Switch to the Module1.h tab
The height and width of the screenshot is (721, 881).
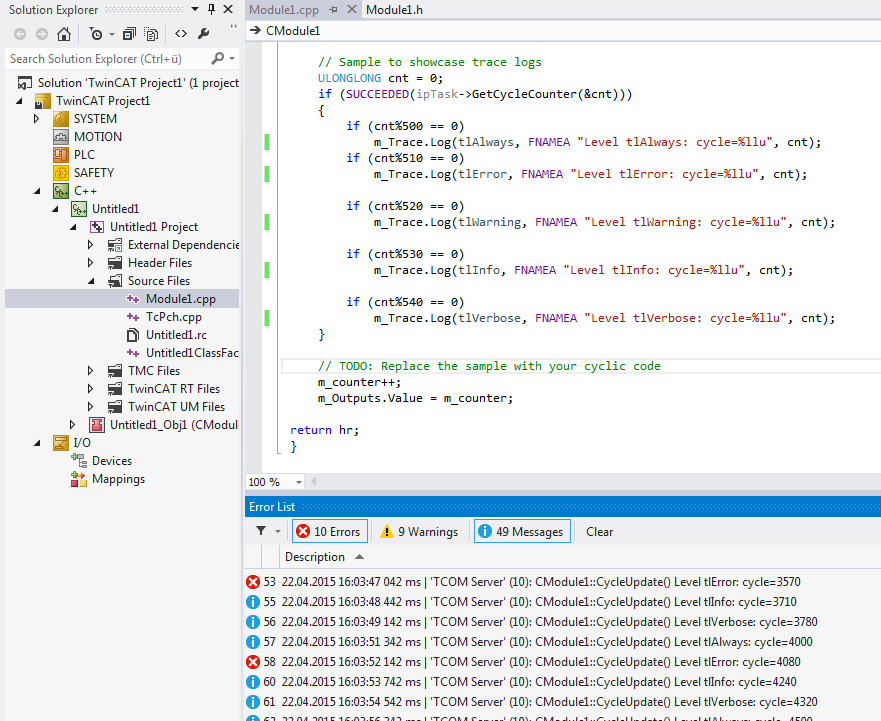pyautogui.click(x=394, y=10)
